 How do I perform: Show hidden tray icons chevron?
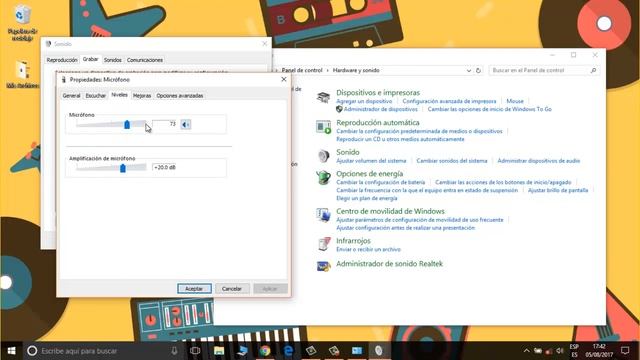coord(527,351)
